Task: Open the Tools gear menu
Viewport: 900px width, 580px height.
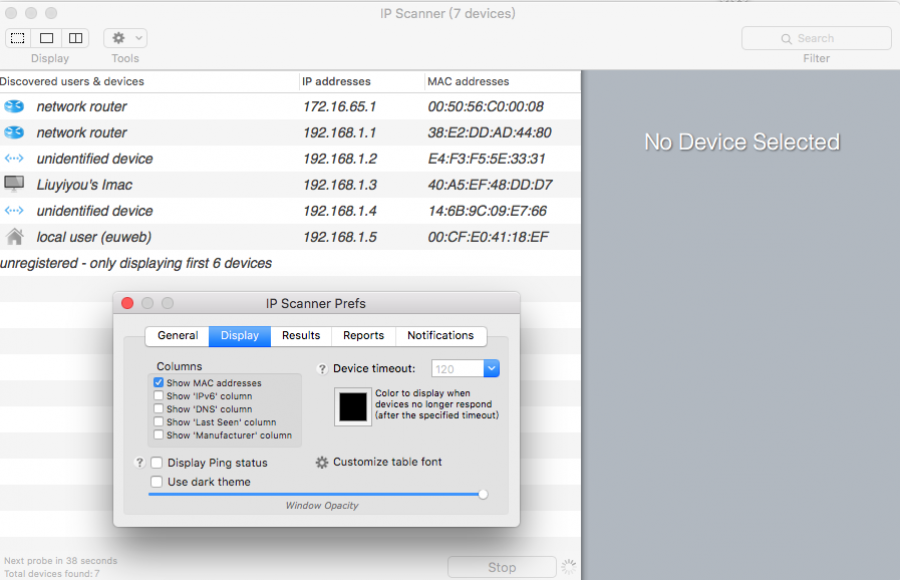Action: tap(126, 38)
